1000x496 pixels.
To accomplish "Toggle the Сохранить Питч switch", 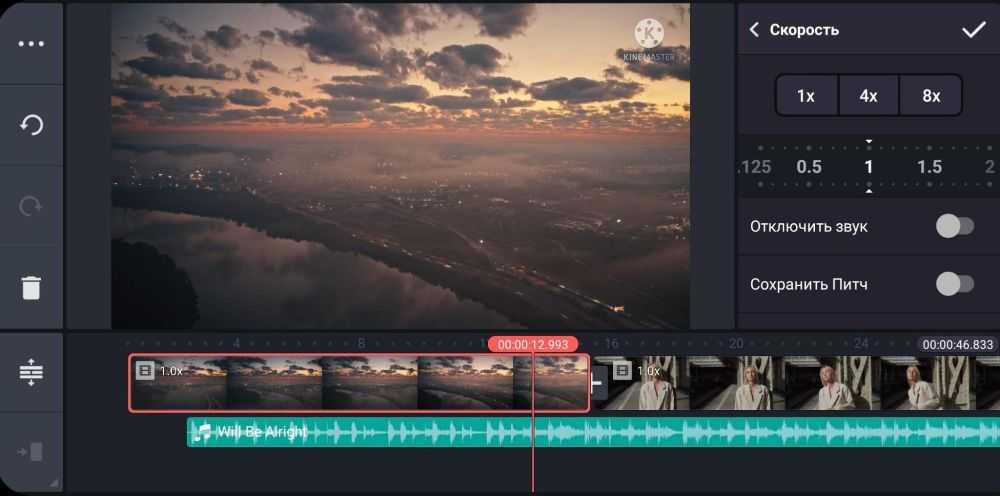I will [954, 284].
